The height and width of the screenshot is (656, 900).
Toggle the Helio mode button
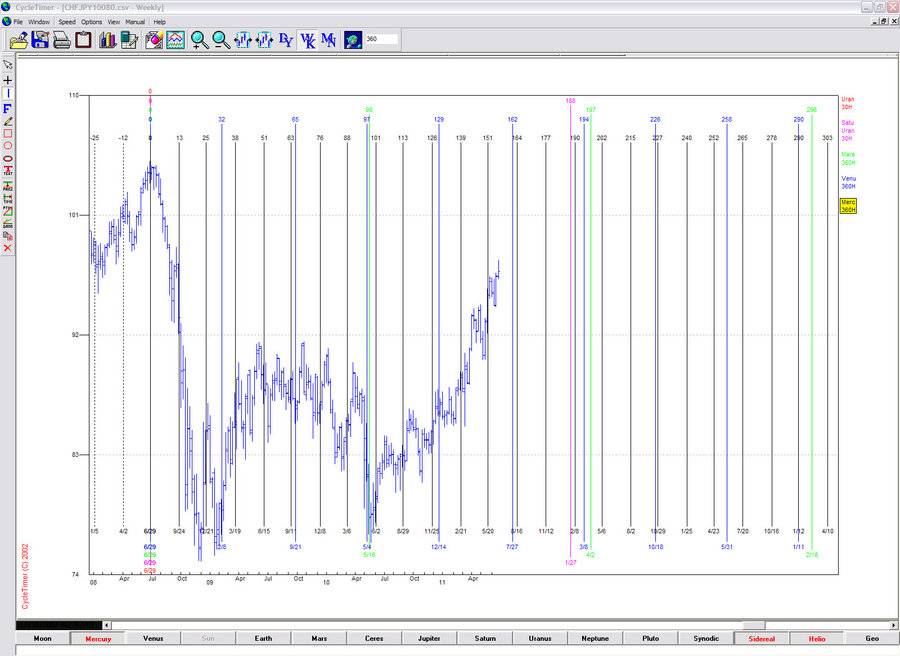click(816, 637)
